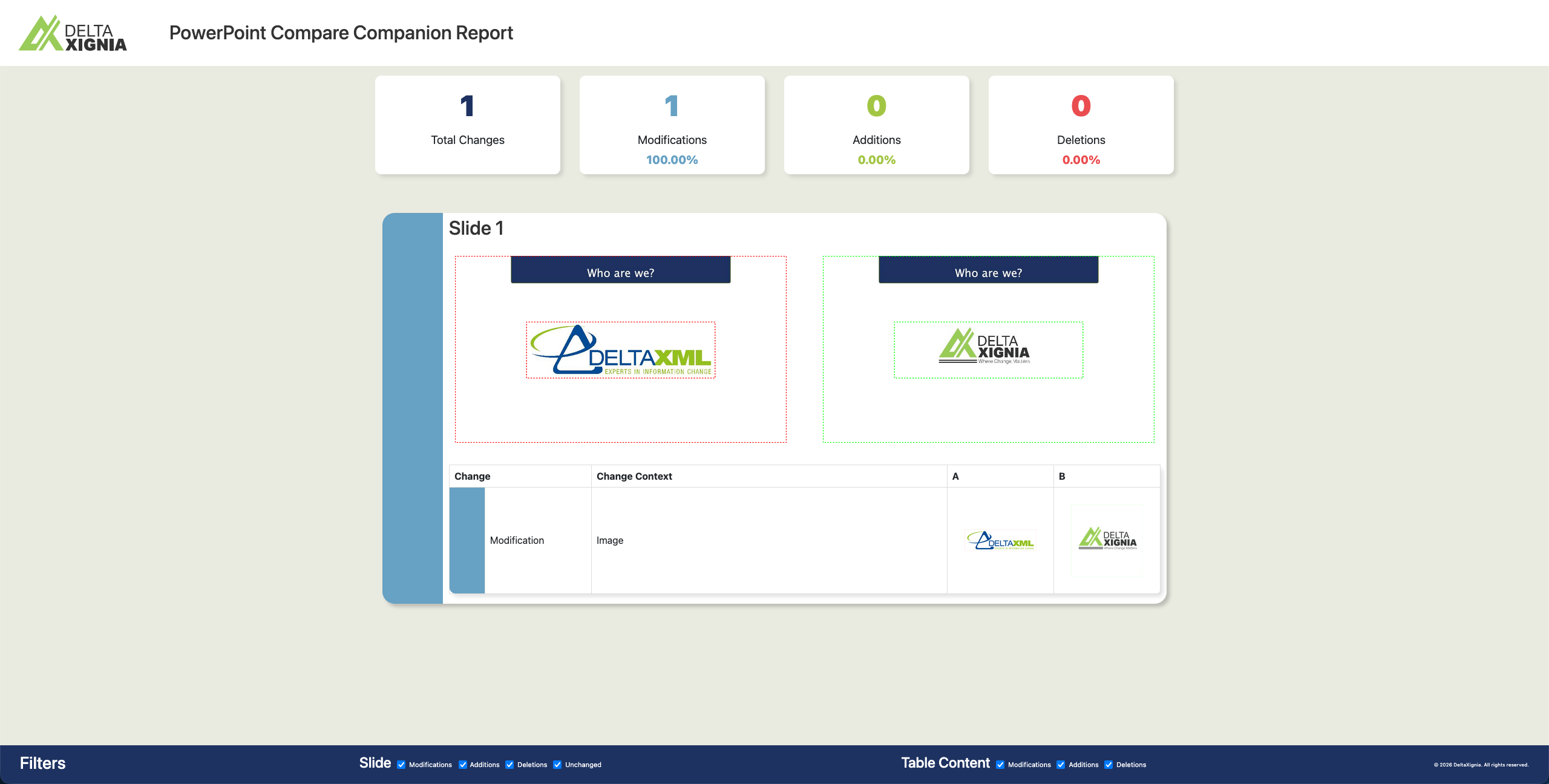
Task: Click the 'PowerPoint Compare Companion Report' title
Action: coord(341,33)
